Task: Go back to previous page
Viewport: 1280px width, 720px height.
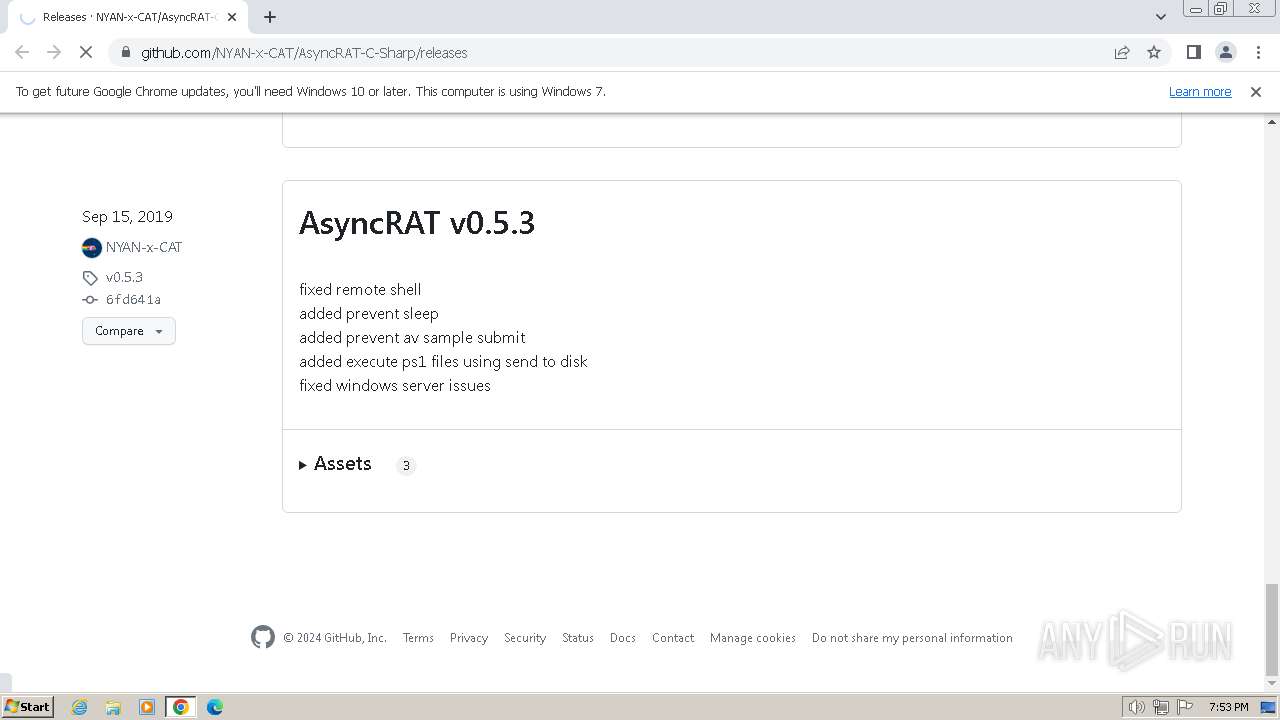Action: (x=22, y=53)
